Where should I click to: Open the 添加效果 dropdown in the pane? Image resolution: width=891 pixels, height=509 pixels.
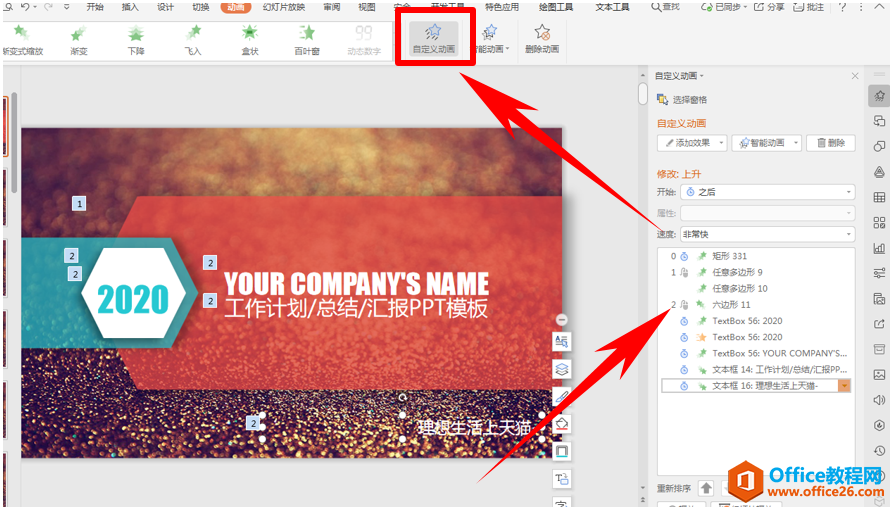[692, 143]
